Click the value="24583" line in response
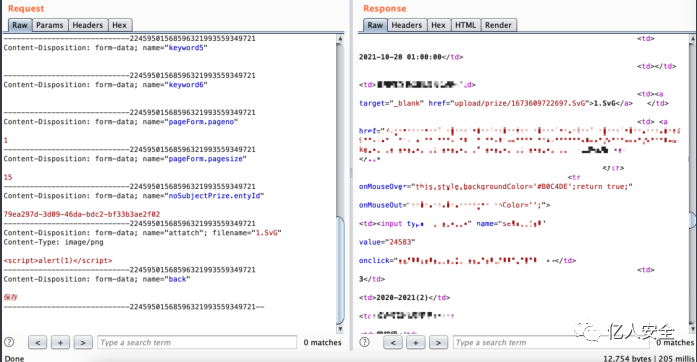This screenshot has width=697, height=362. pos(387,242)
